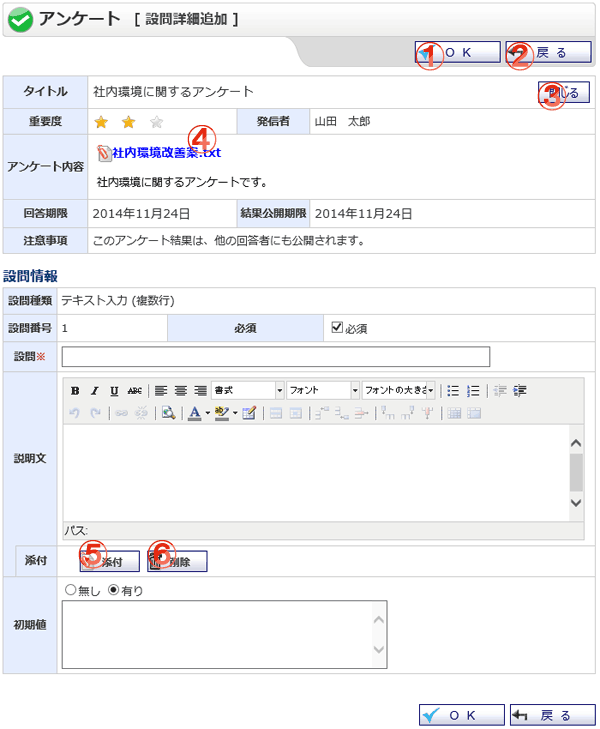Image resolution: width=600 pixels, height=729 pixels.
Task: Click the undo arrow icon
Action: click(x=74, y=413)
